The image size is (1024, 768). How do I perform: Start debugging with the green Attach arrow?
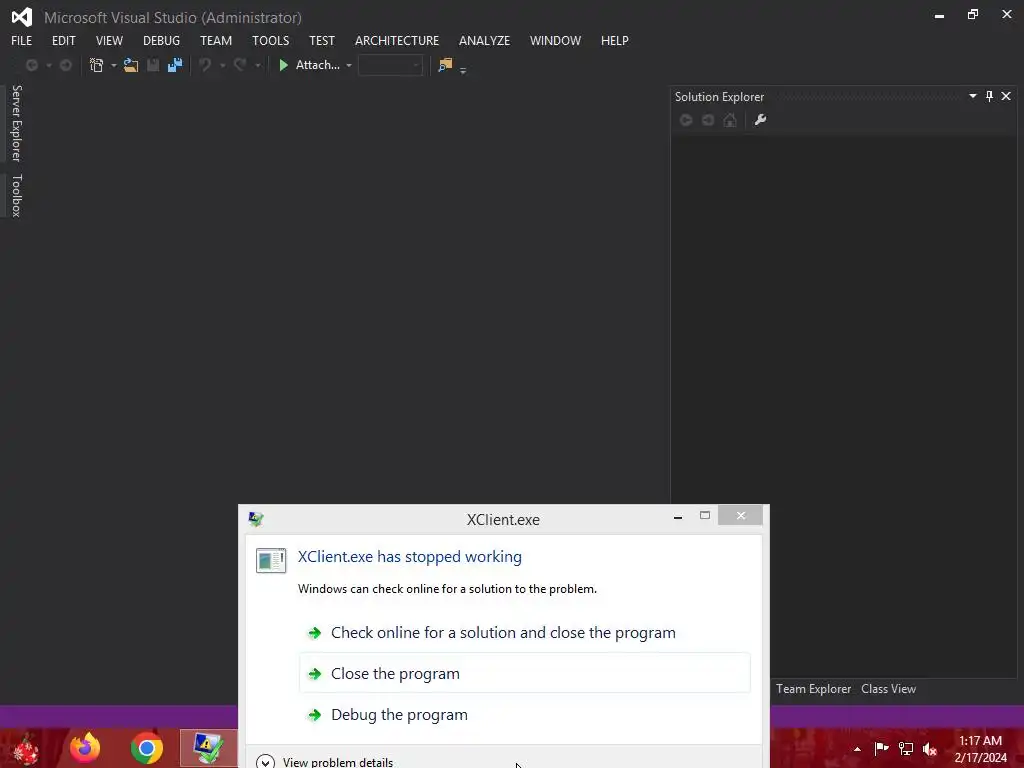click(x=283, y=65)
